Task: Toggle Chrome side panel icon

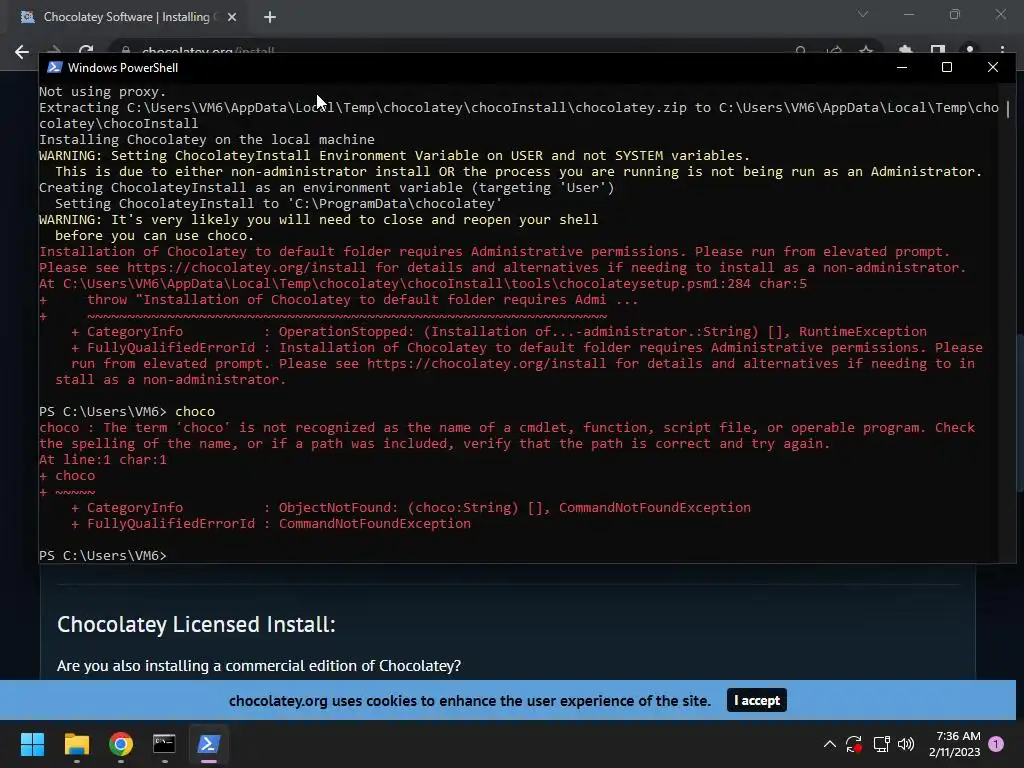Action: point(938,50)
